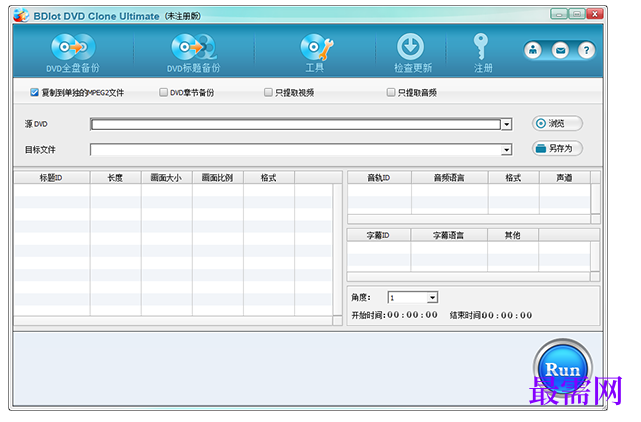Click title table horizontal scrollbar

click(x=173, y=321)
